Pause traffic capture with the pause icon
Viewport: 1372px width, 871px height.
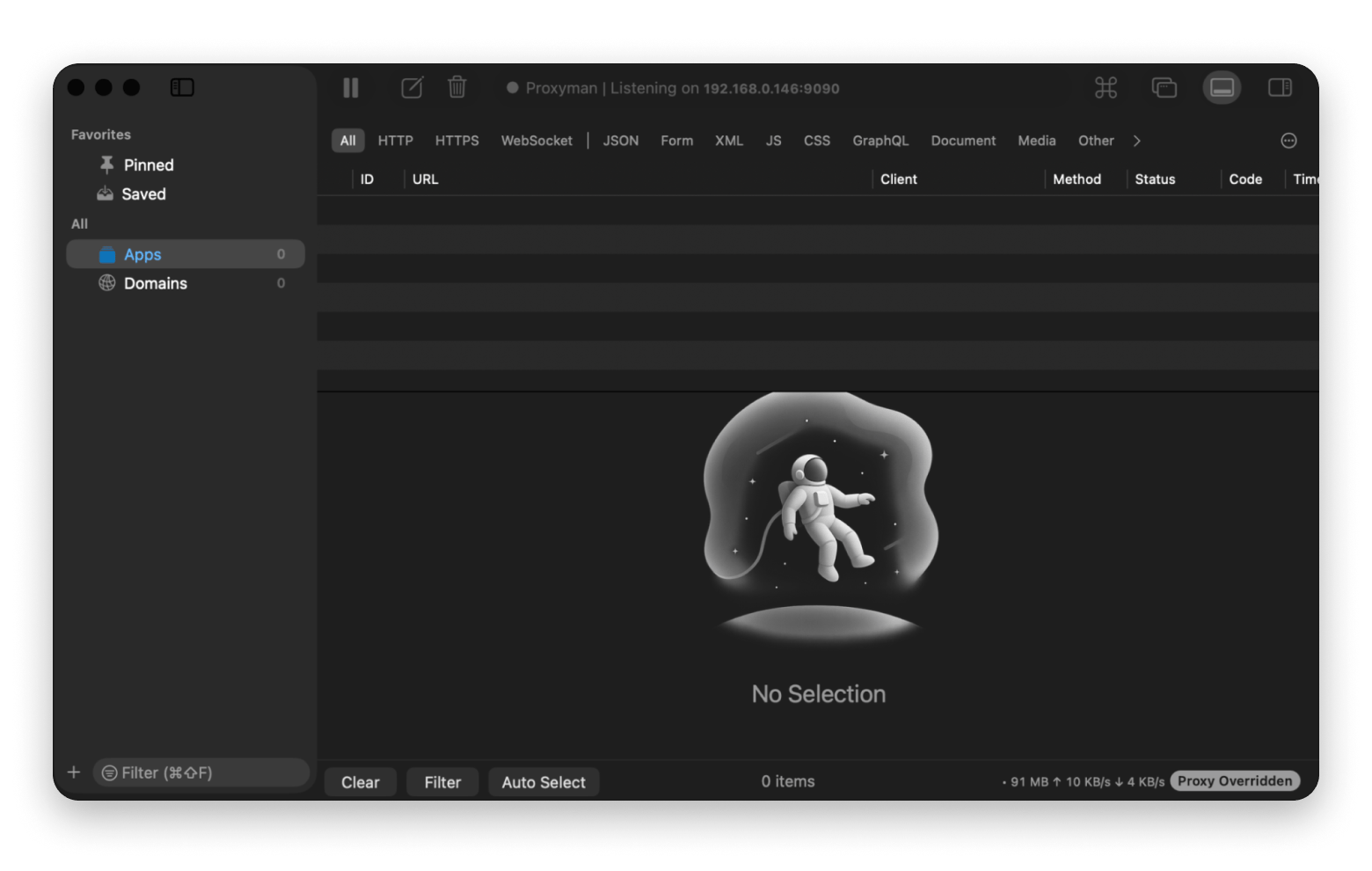[x=350, y=88]
